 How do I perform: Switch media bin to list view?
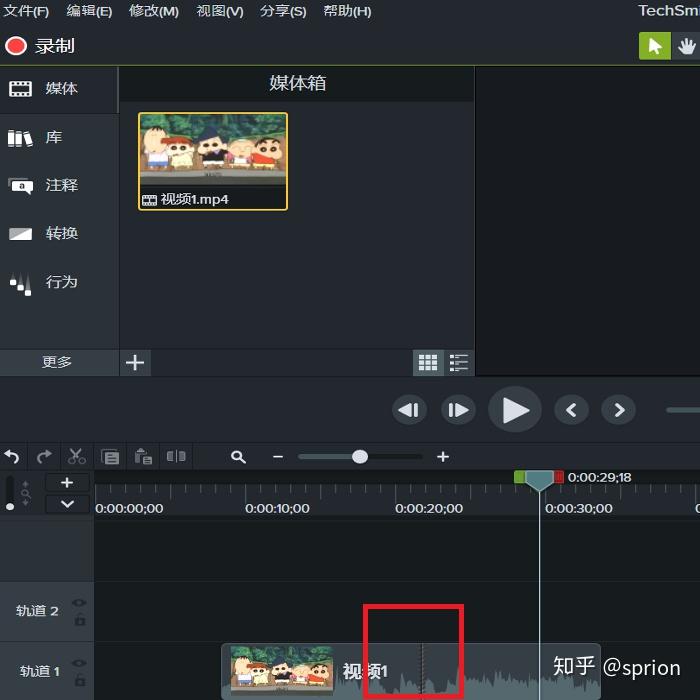tap(458, 362)
